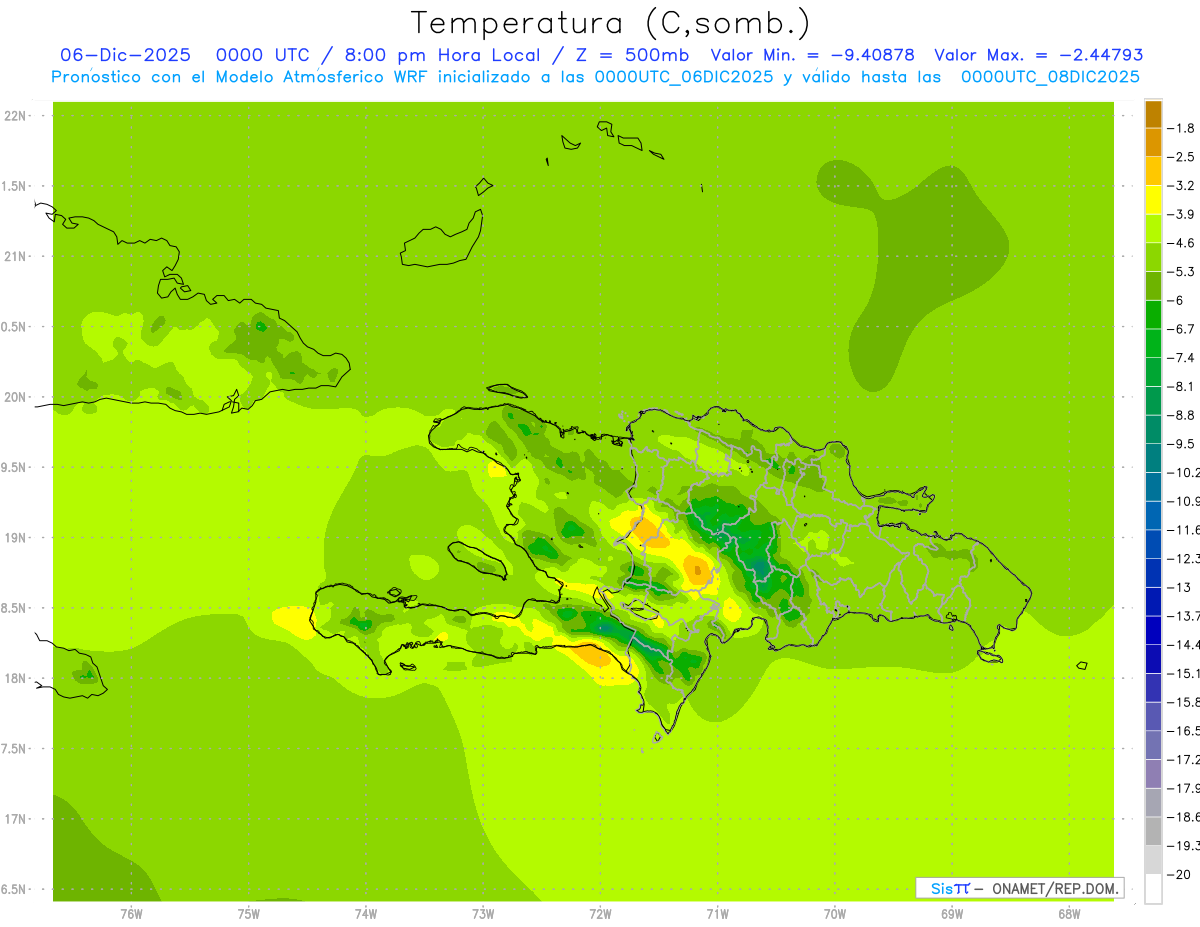1200x927 pixels.
Task: Click the "Valor Min. = -9.40878" readout
Action: pyautogui.click(x=812, y=56)
